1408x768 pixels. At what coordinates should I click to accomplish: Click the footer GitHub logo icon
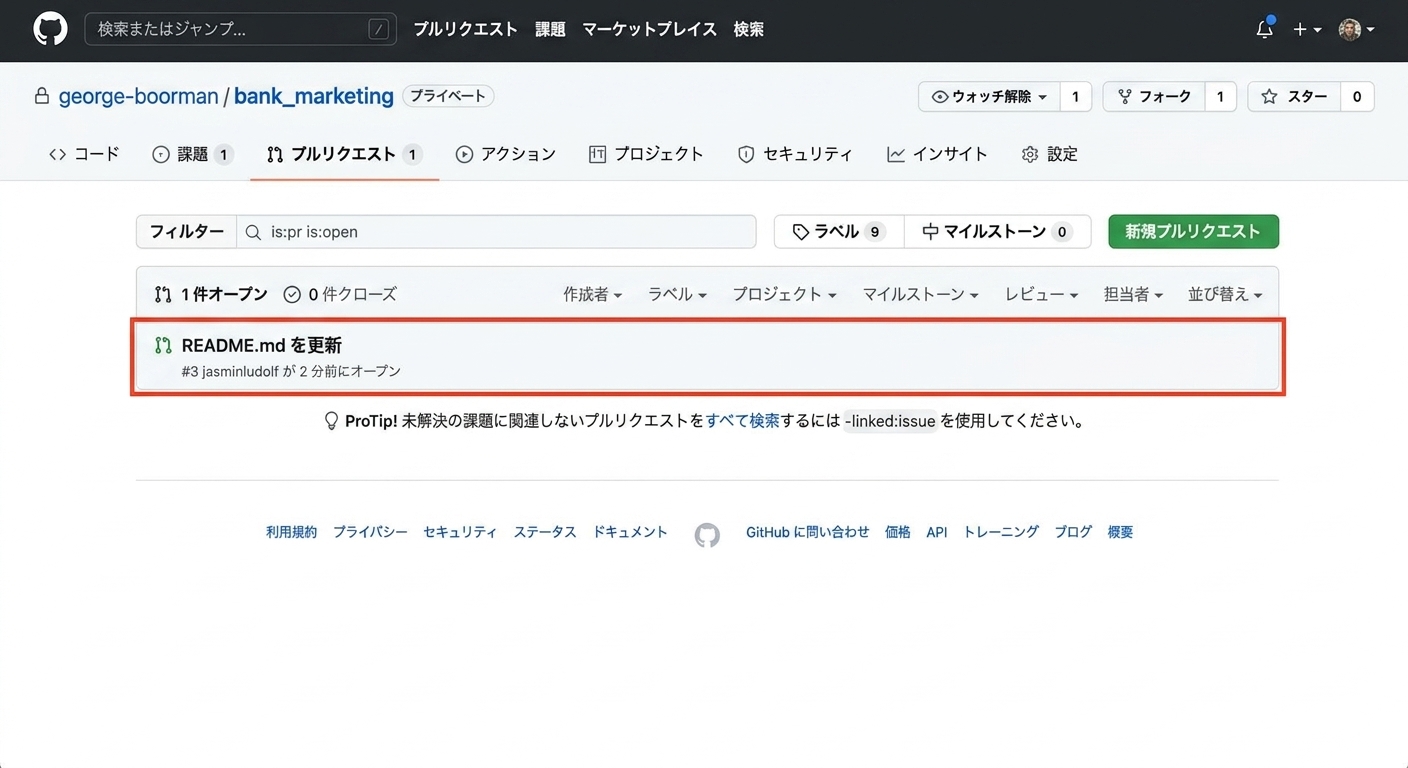(707, 535)
